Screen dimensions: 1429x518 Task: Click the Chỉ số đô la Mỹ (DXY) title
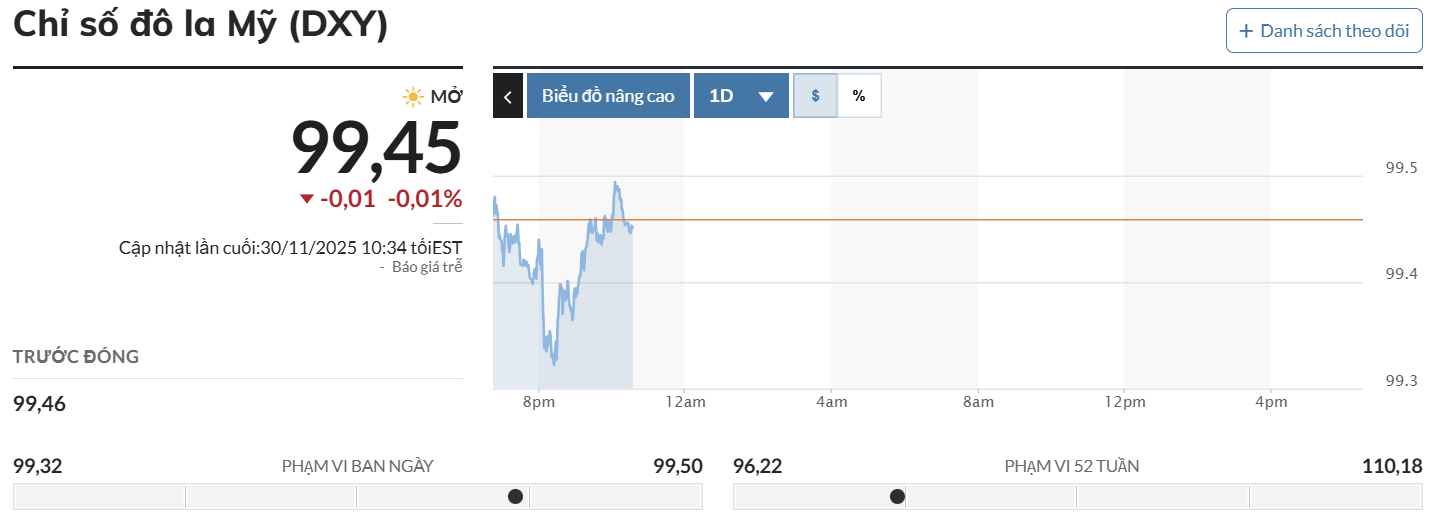pos(200,25)
